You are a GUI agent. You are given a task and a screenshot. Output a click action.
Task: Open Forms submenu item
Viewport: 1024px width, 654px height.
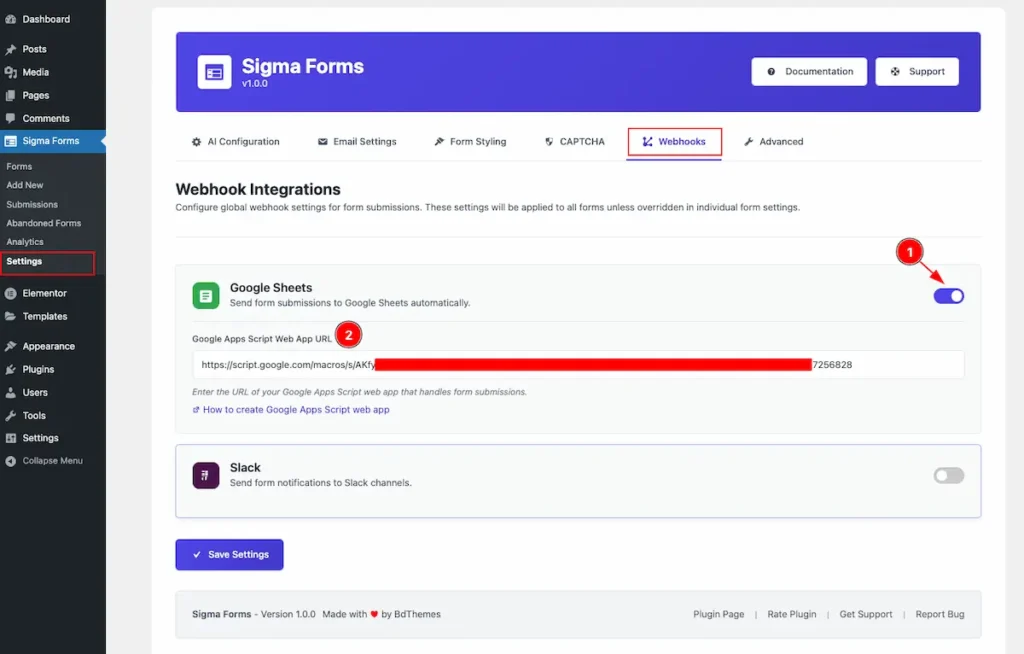20,167
